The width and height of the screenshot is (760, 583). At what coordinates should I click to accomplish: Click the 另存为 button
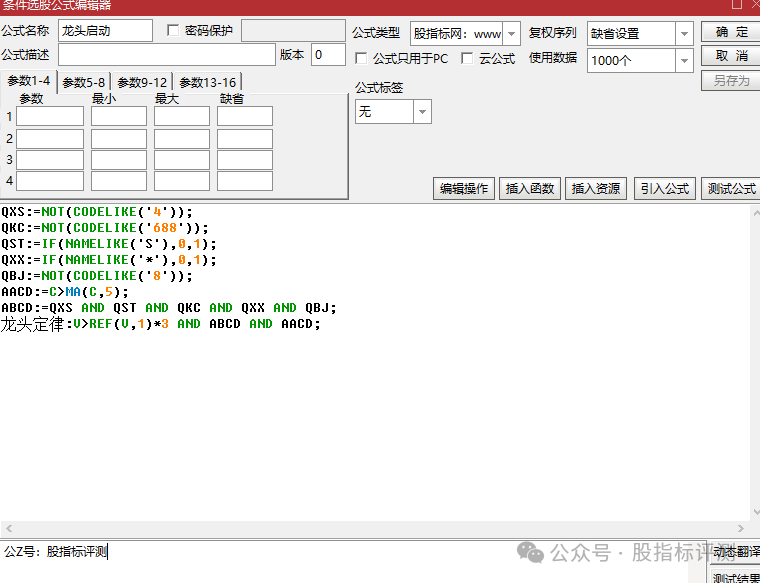(x=731, y=80)
